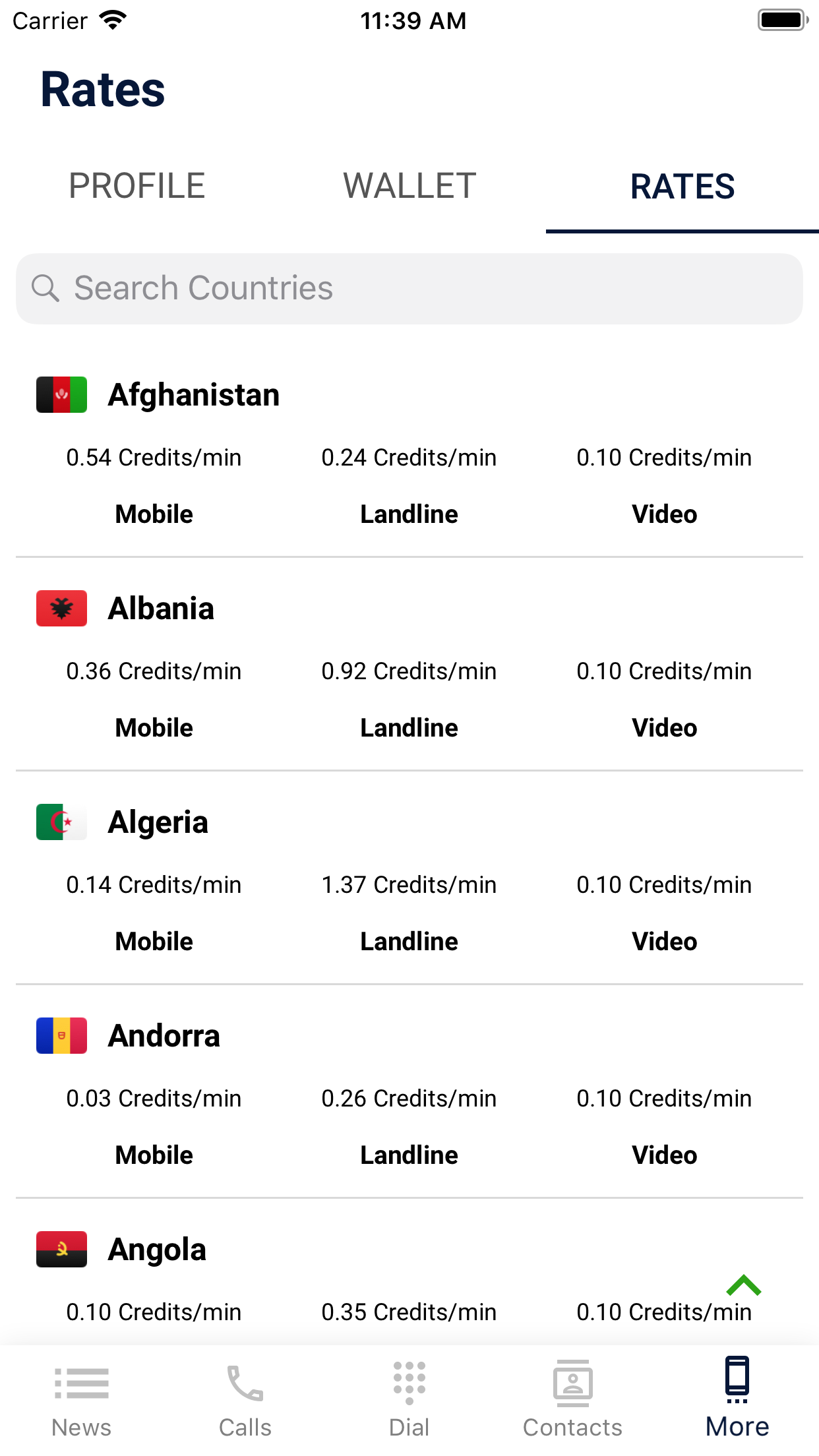The width and height of the screenshot is (819, 1456).
Task: Tap the Afghanistan flag icon
Action: (x=61, y=394)
